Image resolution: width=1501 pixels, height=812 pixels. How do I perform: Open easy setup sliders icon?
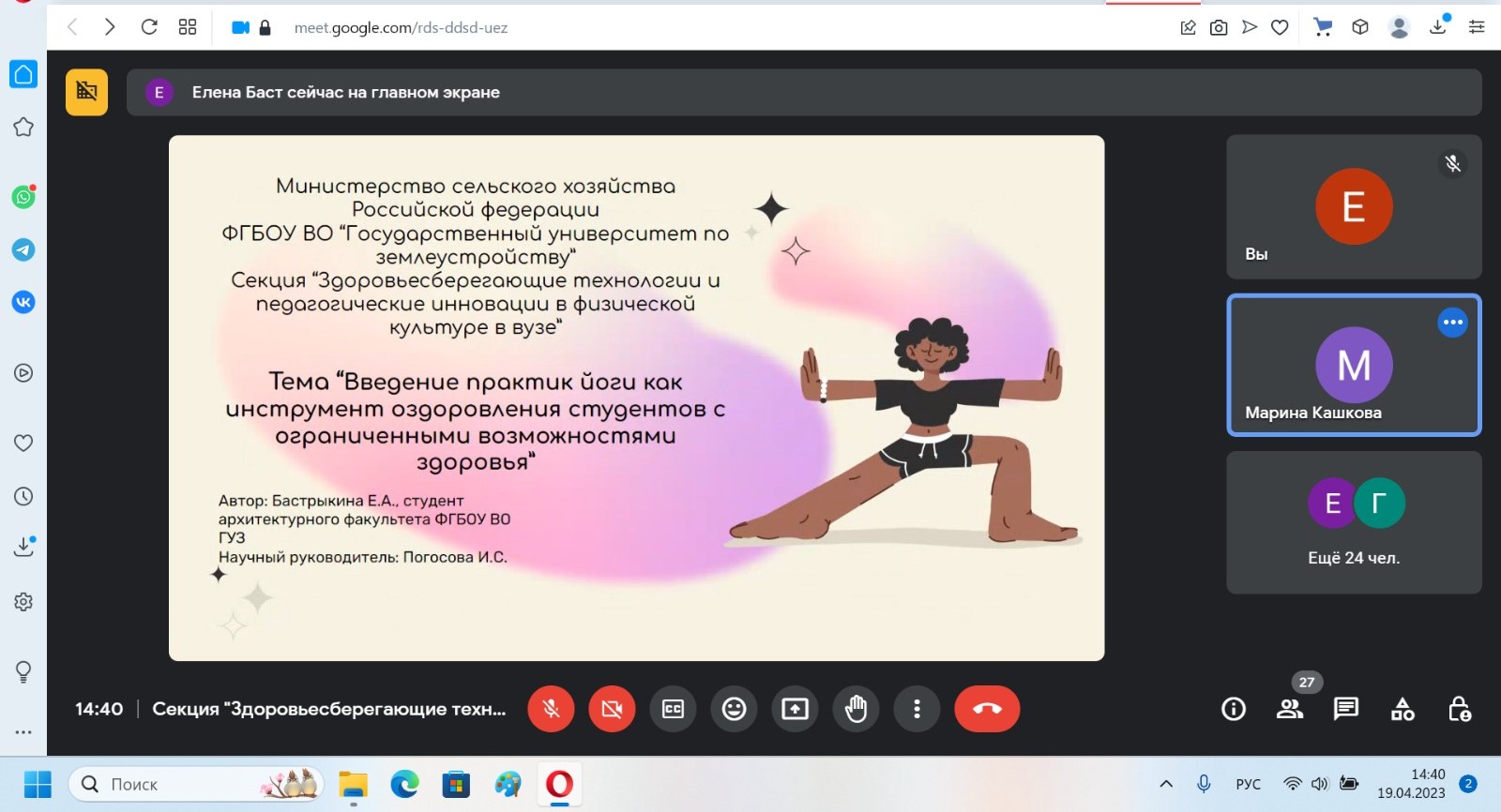[x=1477, y=27]
